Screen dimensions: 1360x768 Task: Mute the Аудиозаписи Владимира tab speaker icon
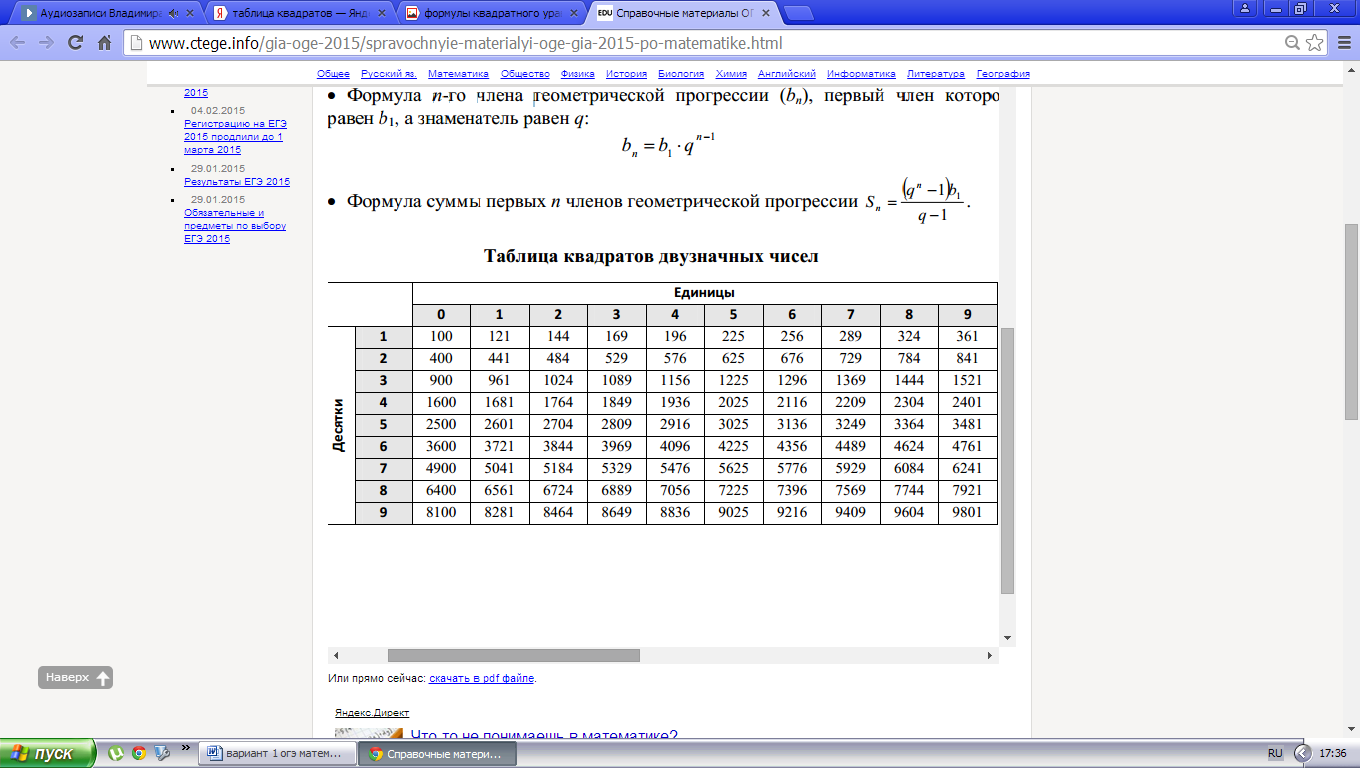pyautogui.click(x=175, y=14)
